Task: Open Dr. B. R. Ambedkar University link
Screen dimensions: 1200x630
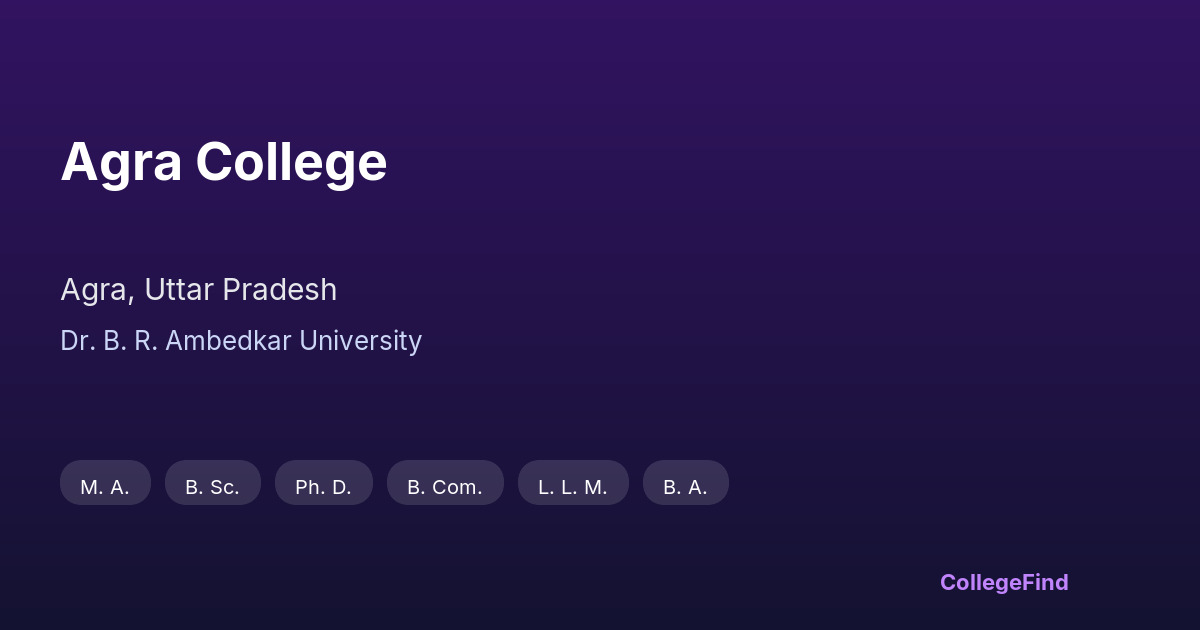Action: 241,341
